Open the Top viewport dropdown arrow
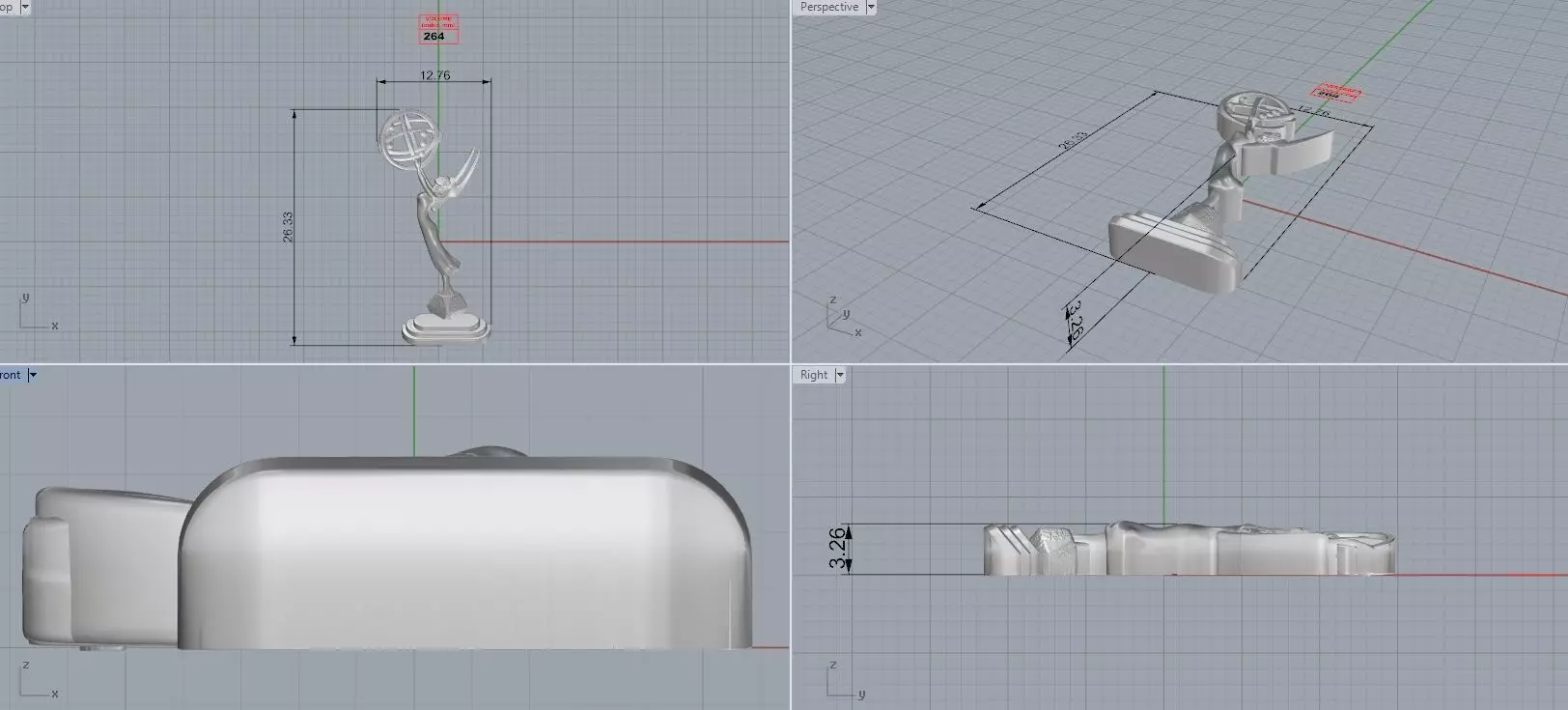Viewport: 1568px width, 710px height. tap(24, 7)
